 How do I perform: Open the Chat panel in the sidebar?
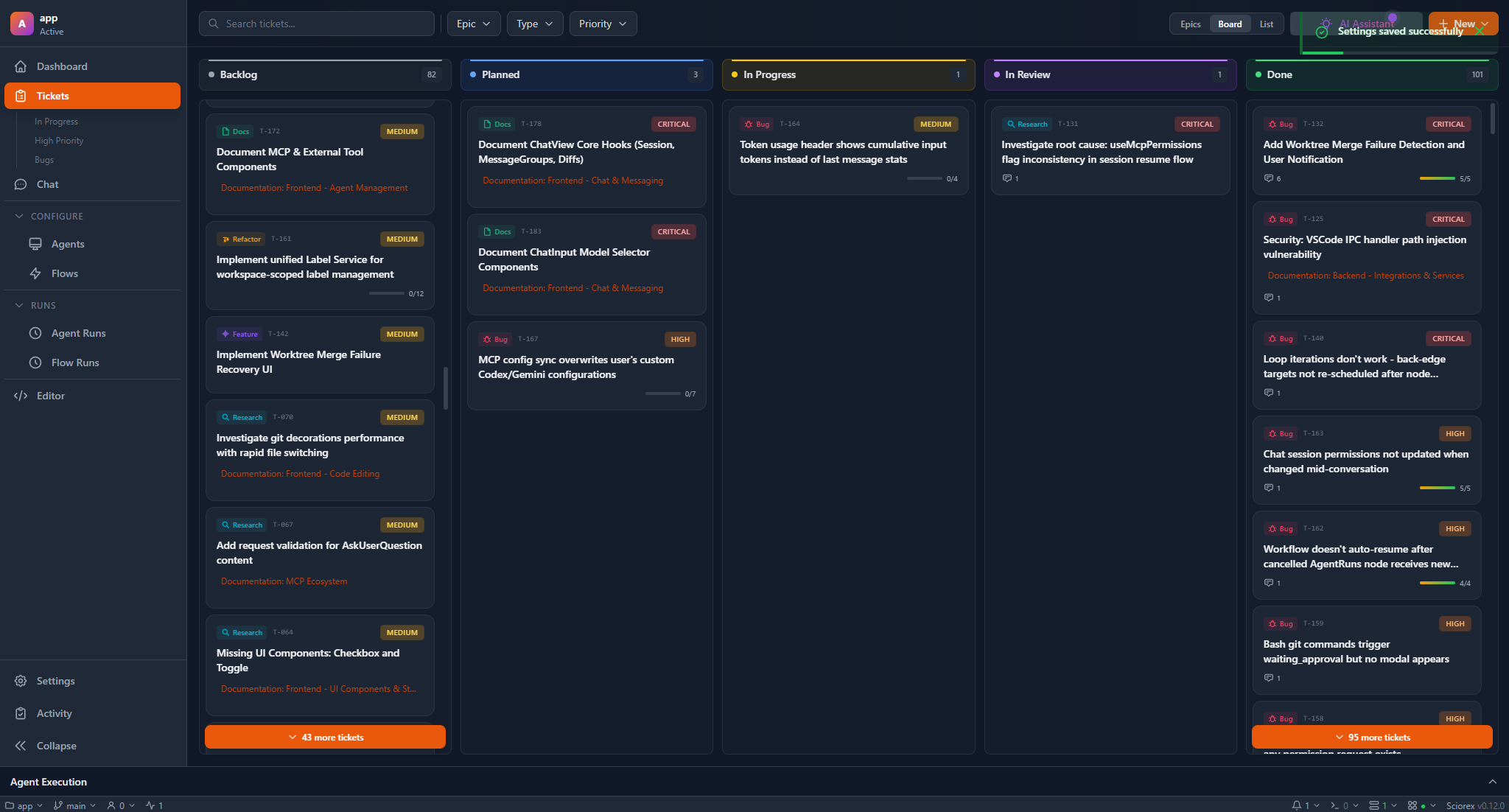click(47, 183)
